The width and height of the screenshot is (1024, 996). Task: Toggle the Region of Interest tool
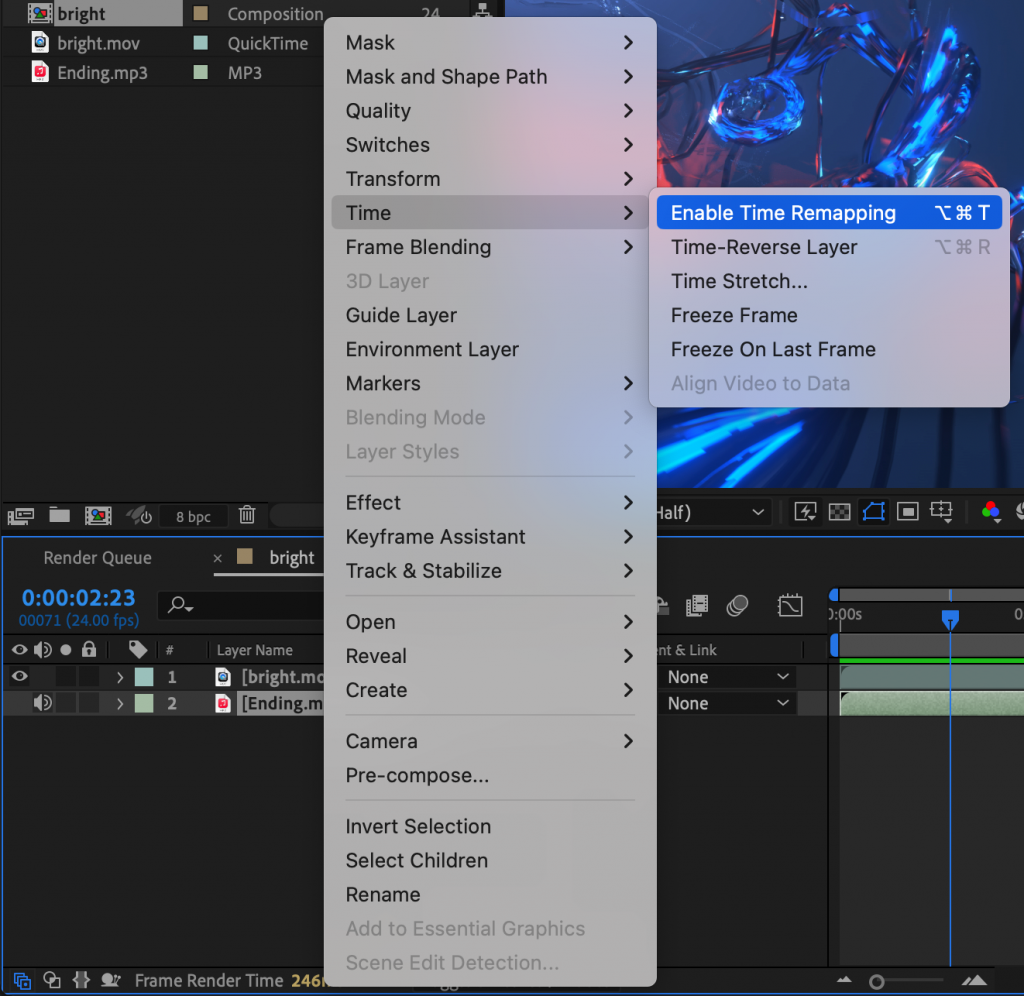coord(907,512)
